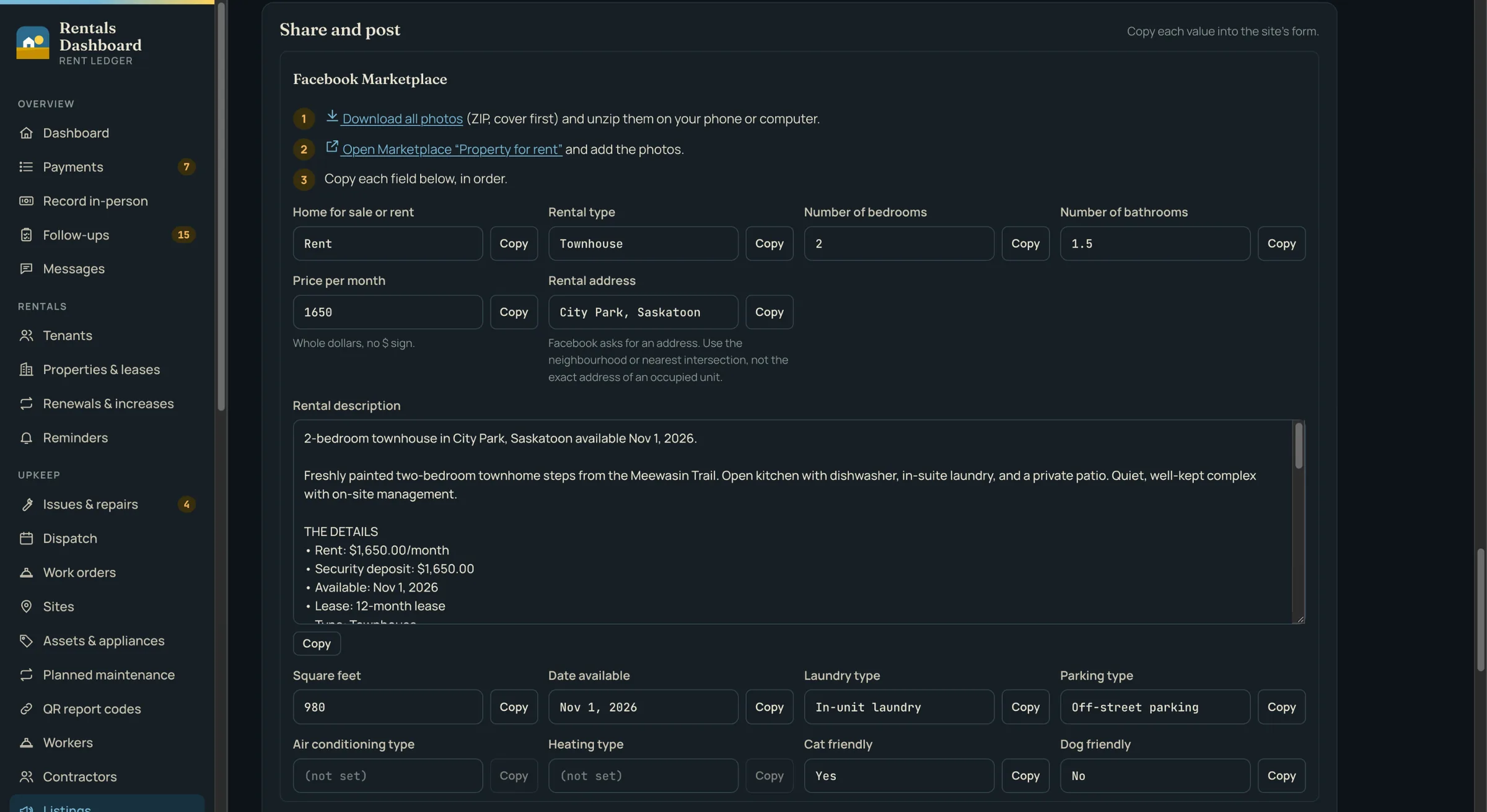
Task: Click the download arrow icon beside all photos
Action: tap(332, 116)
